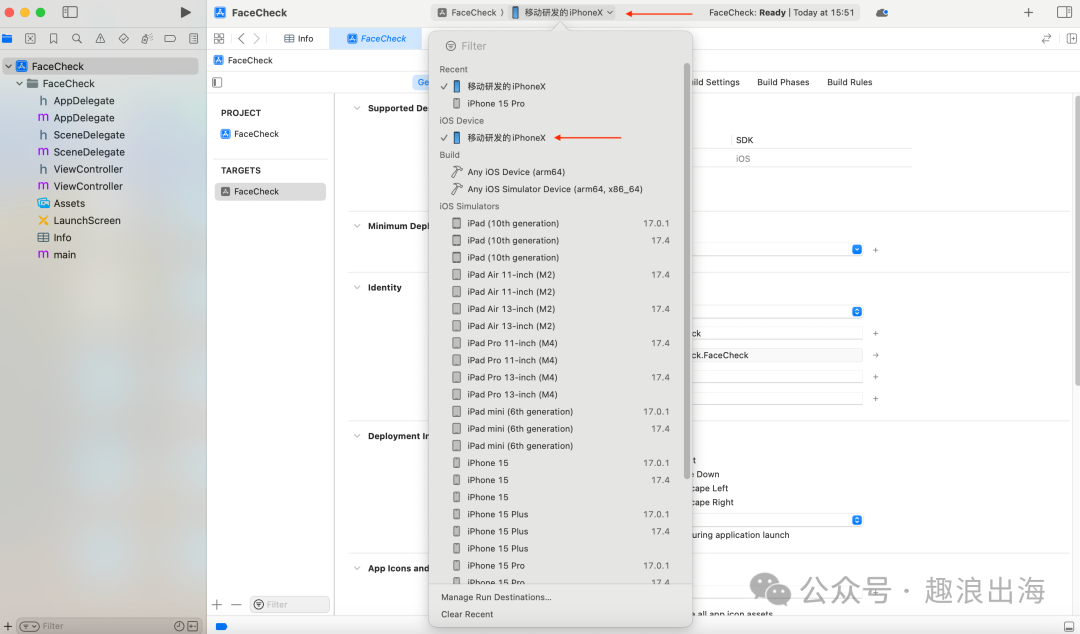Toggle the project outline sidebar icon
The height and width of the screenshot is (634, 1080).
[218, 82]
